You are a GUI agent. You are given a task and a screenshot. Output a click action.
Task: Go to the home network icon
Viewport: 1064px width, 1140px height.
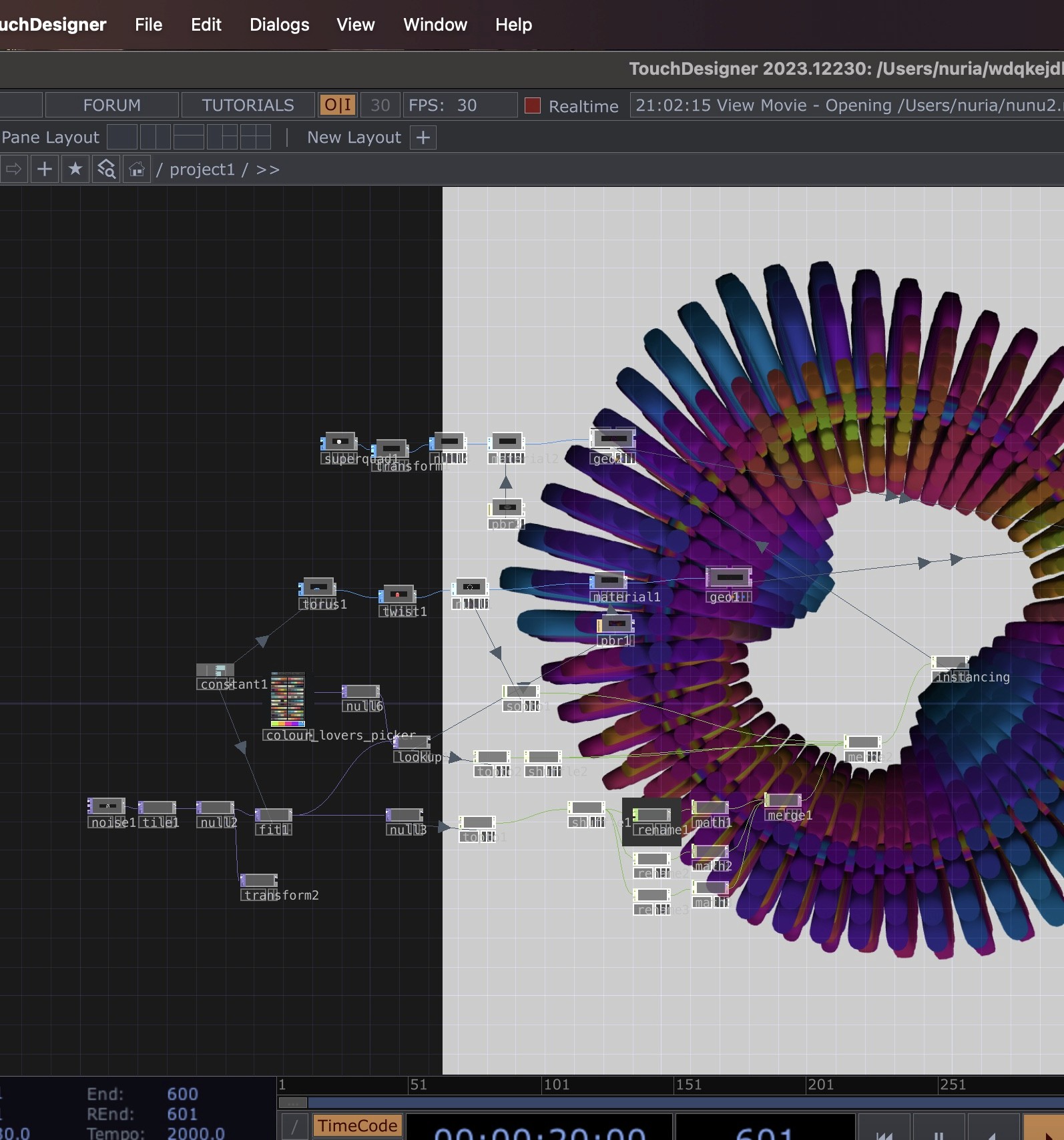tap(137, 170)
